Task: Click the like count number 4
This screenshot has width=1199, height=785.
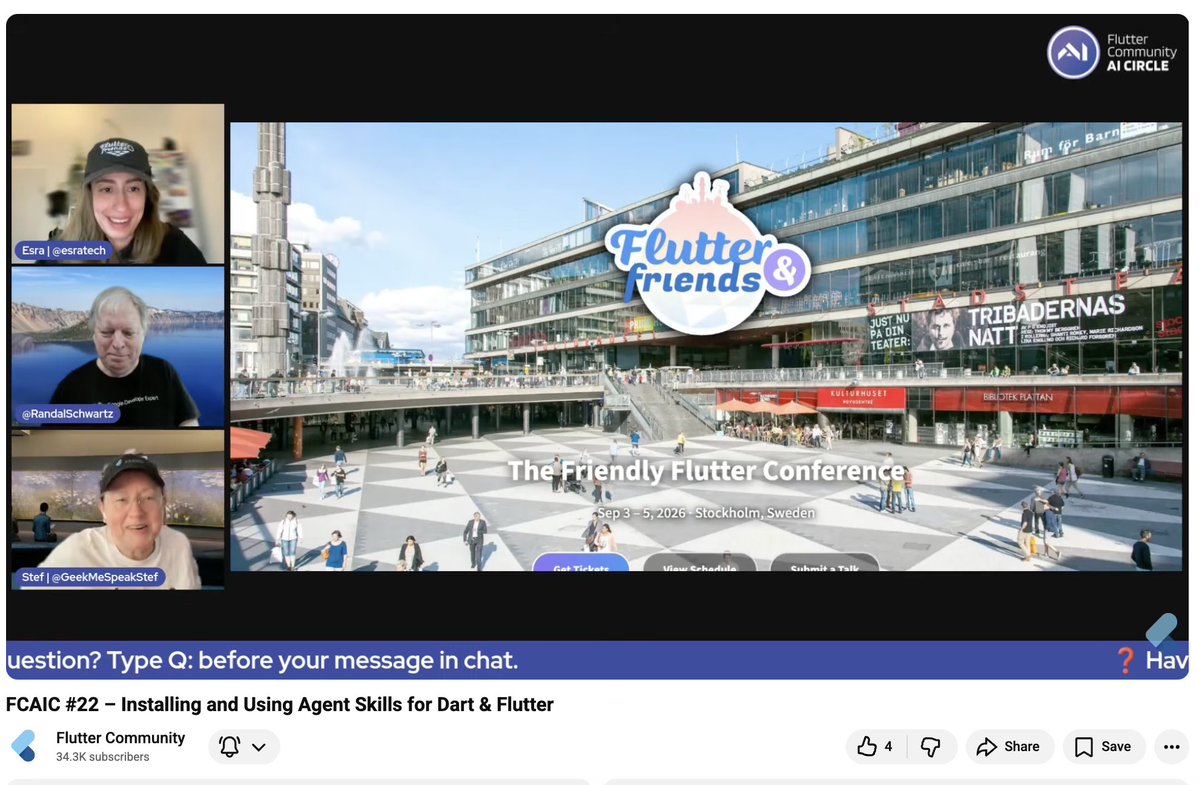Action: coord(888,747)
